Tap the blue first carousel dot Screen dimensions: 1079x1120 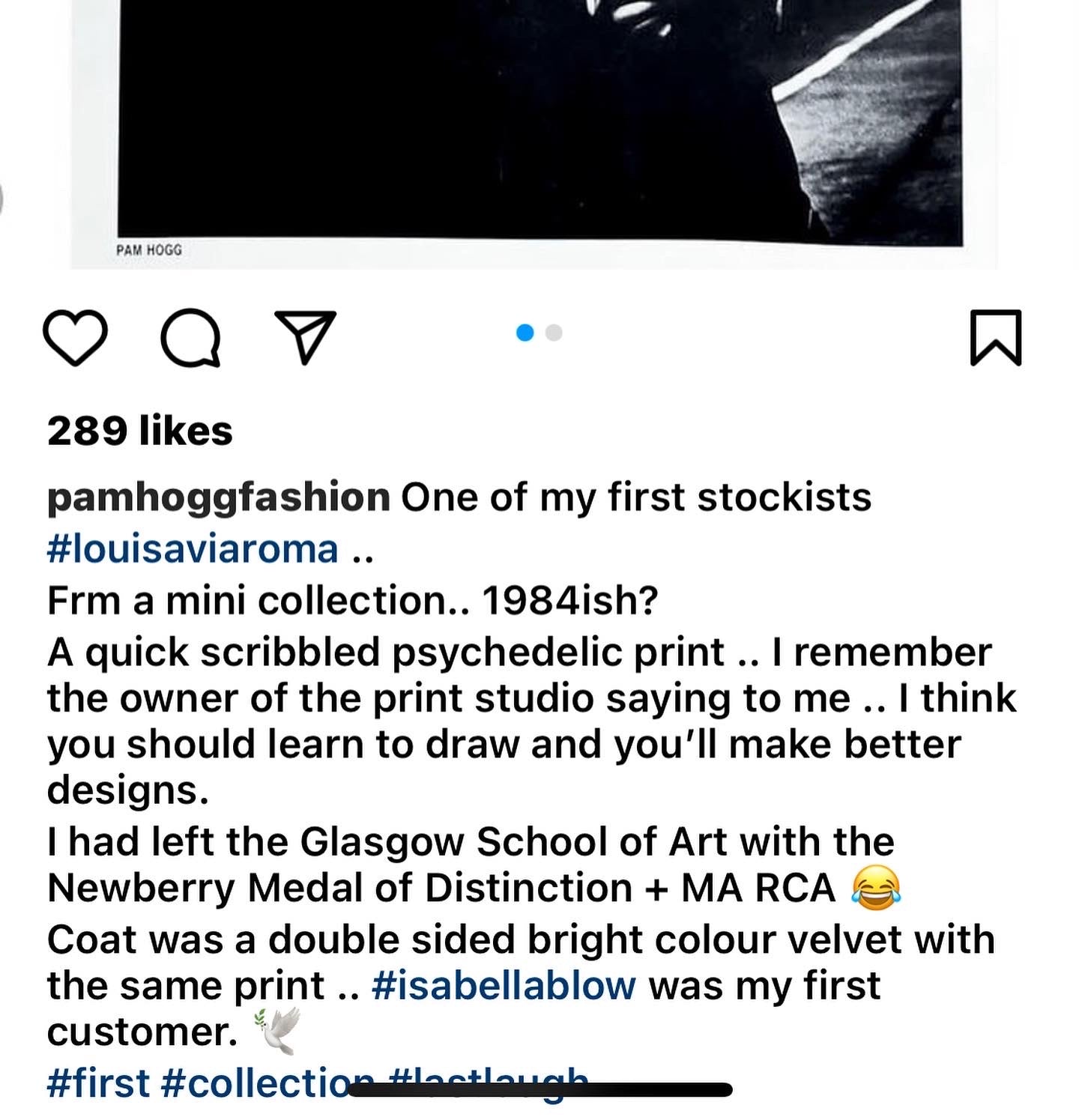pyautogui.click(x=525, y=333)
